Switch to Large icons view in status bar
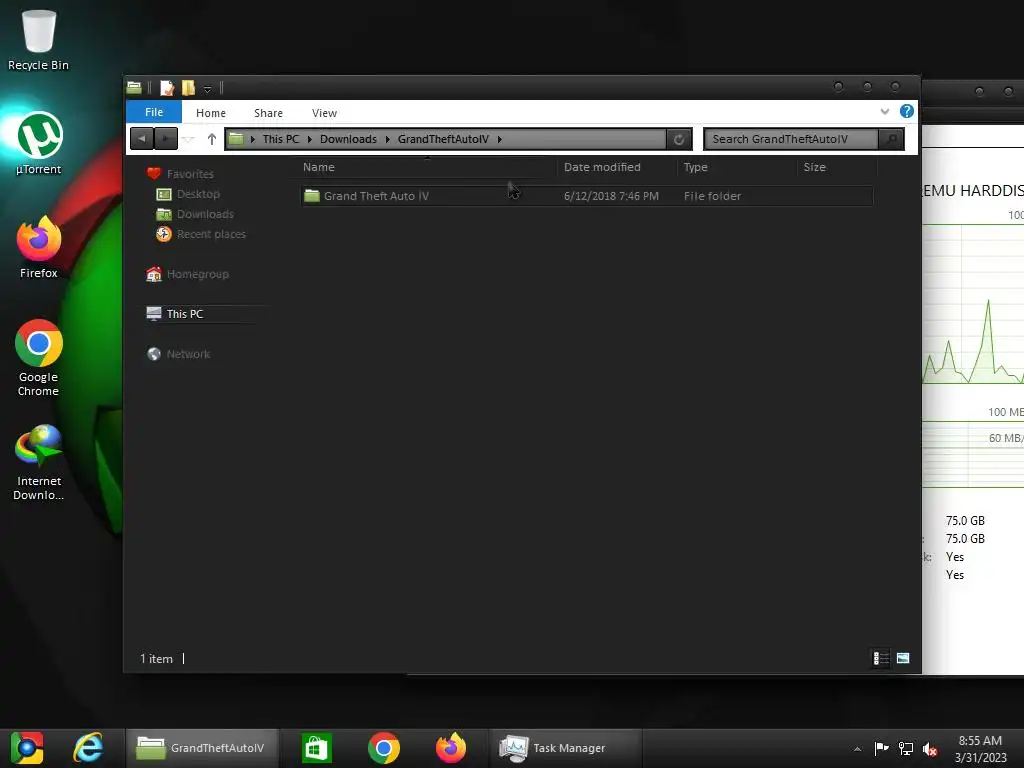1024x768 pixels. (x=903, y=658)
